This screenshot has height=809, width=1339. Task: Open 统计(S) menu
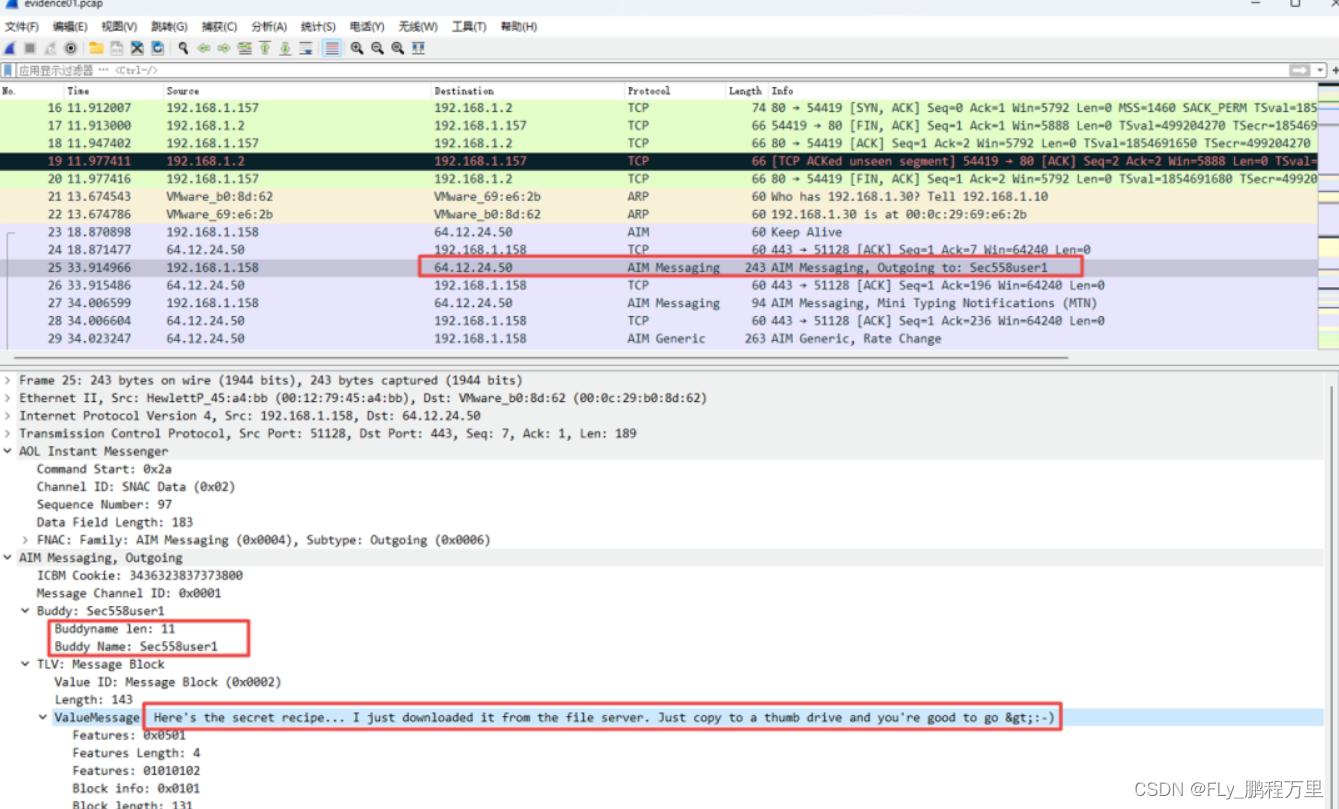tap(318, 26)
